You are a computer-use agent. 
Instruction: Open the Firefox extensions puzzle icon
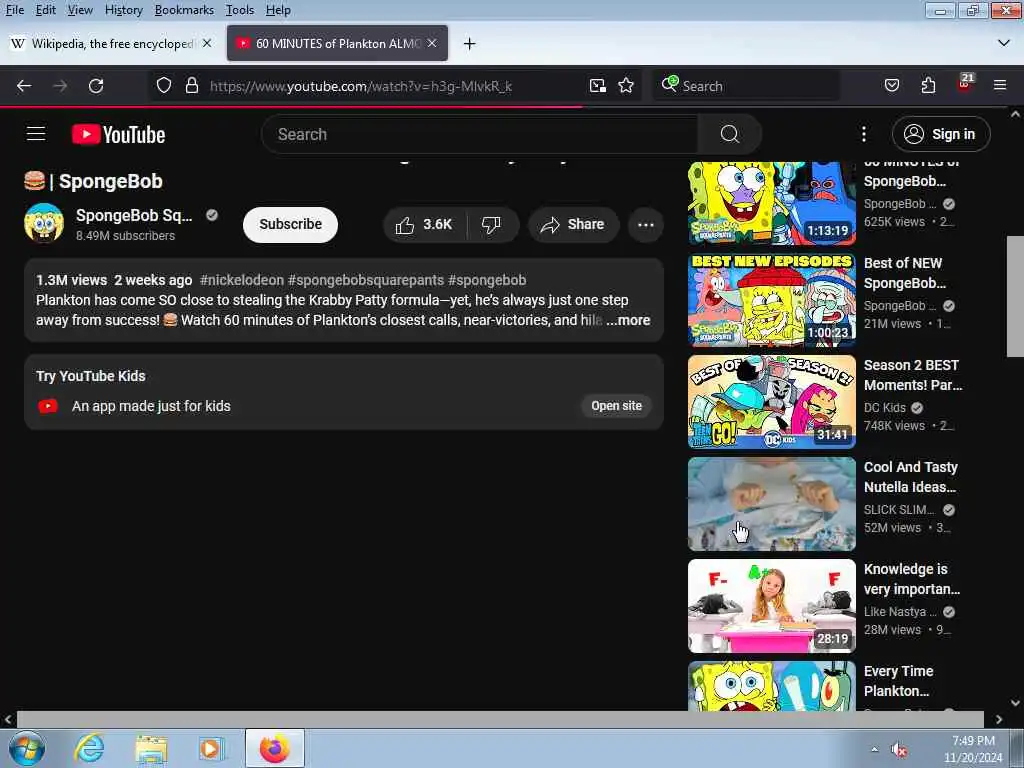[x=928, y=86]
